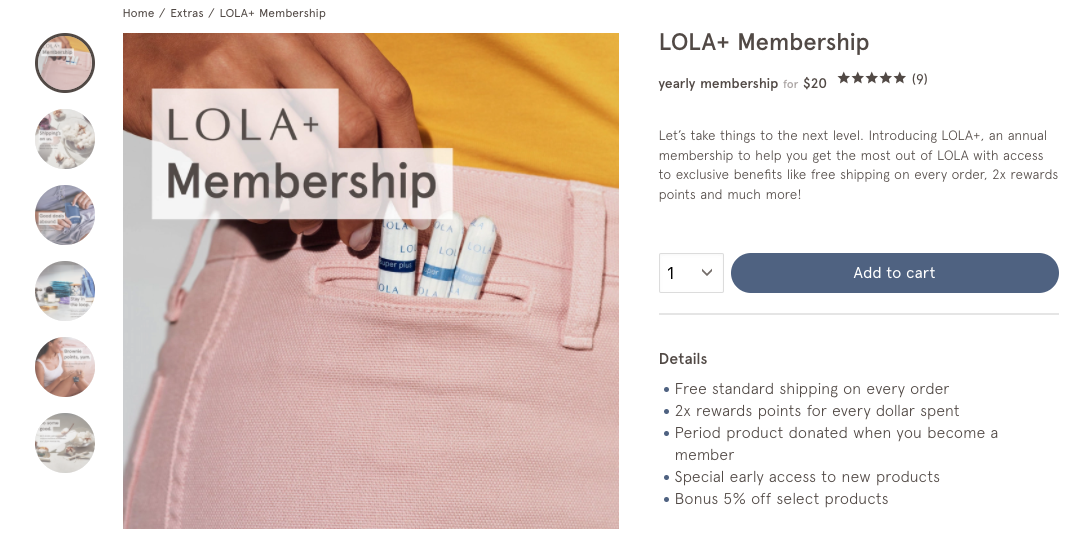Click the five-star rating icons
This screenshot has width=1079, height=543.
click(x=872, y=78)
